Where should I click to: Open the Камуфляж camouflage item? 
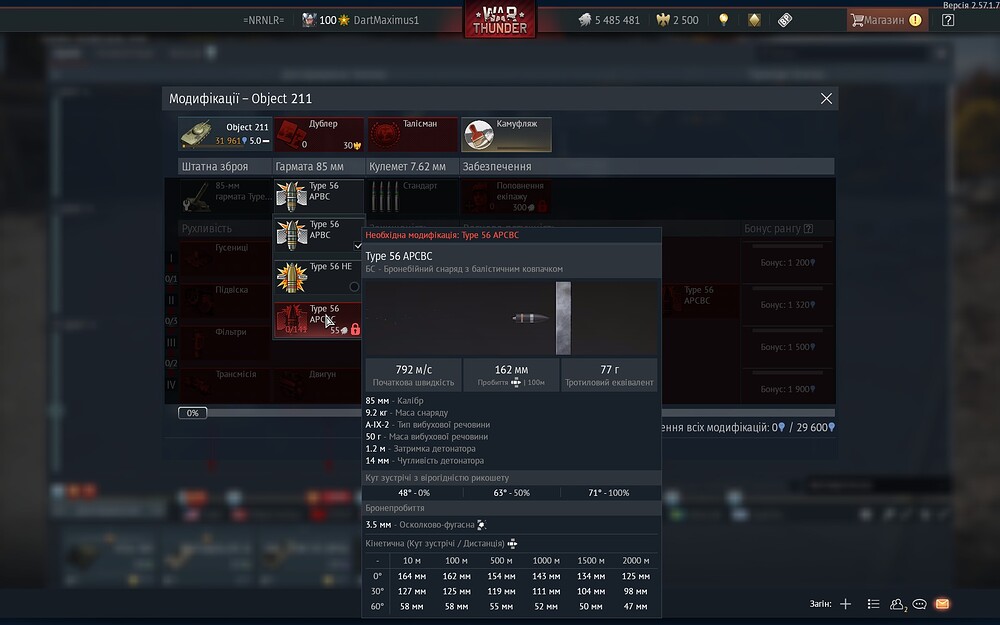[506, 134]
